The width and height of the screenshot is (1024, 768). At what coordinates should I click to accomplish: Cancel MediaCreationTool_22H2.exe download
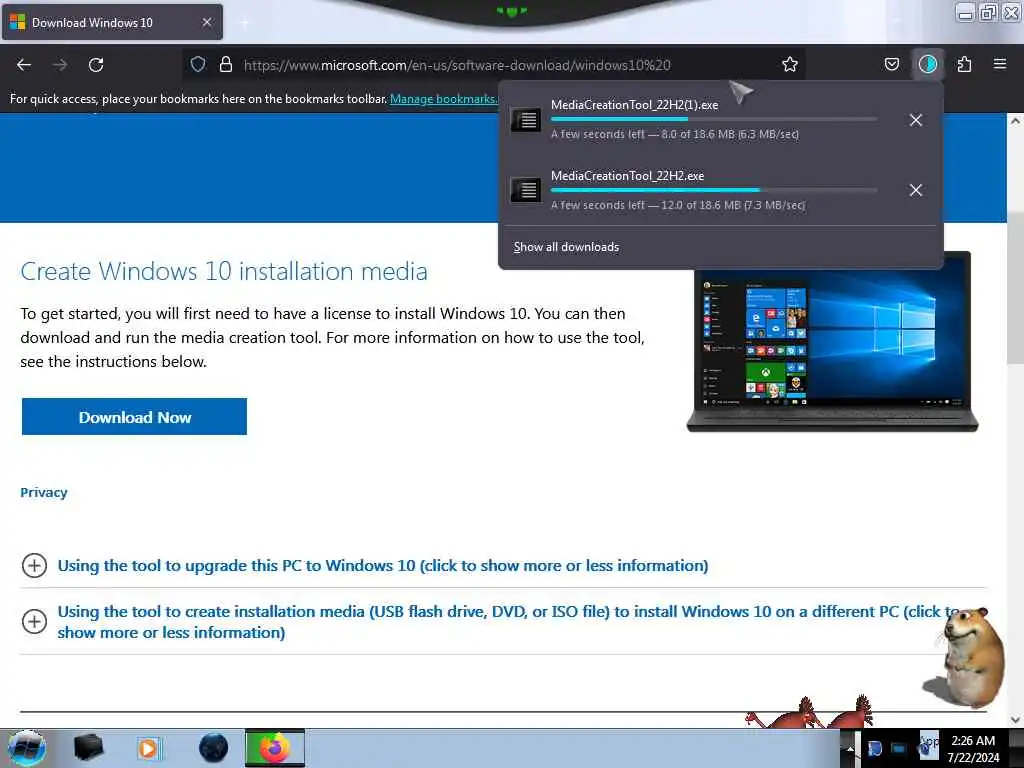pyautogui.click(x=916, y=190)
